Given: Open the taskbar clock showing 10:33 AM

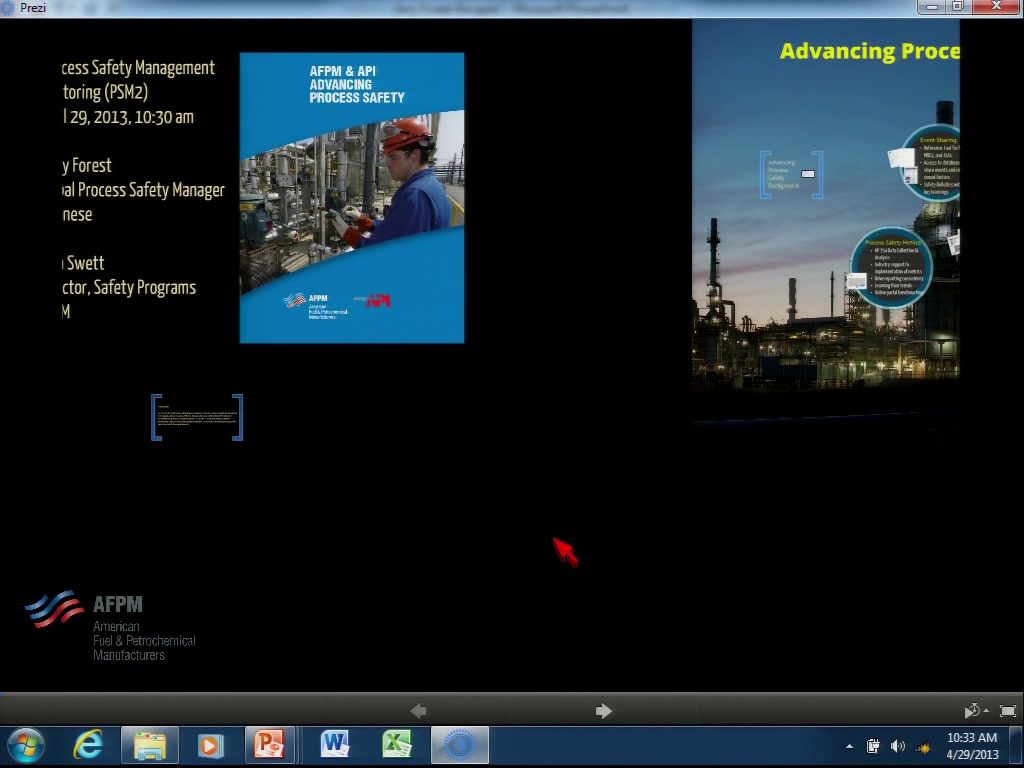Looking at the screenshot, I should pos(972,746).
